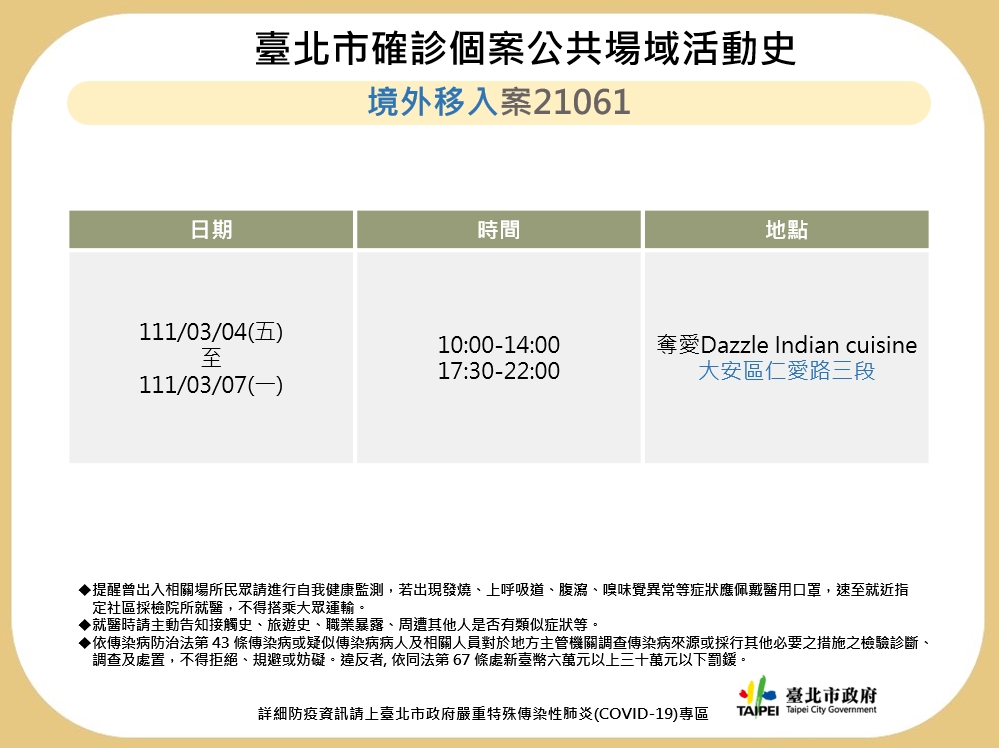Click the 日期 column header
The height and width of the screenshot is (748, 999).
[211, 229]
